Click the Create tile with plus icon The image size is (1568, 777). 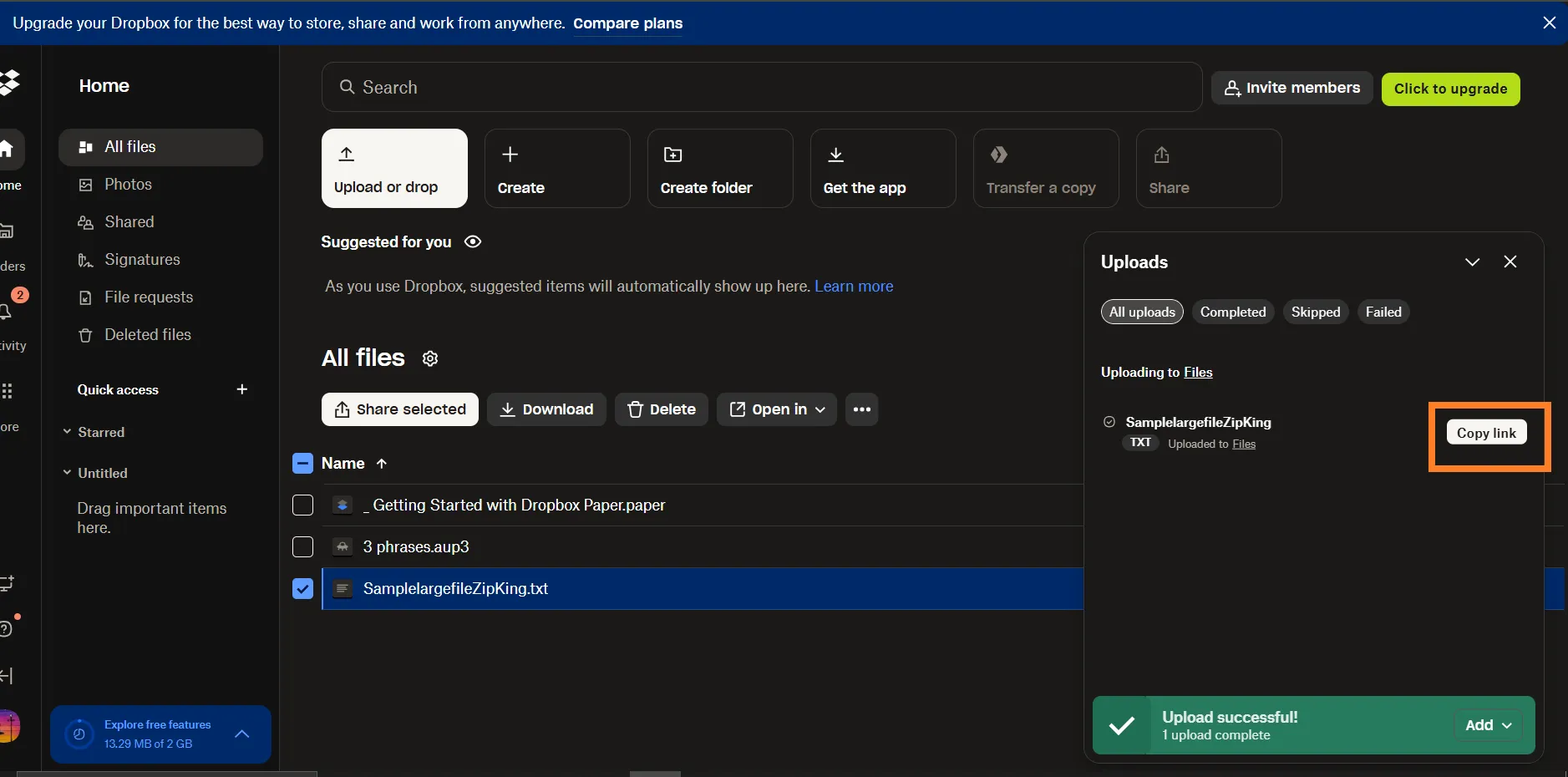(x=557, y=168)
